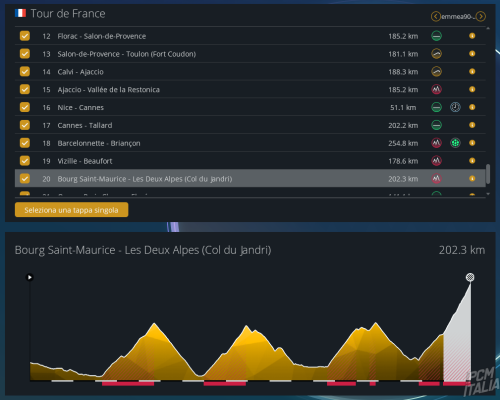This screenshot has height=400, width=500.
Task: Click the yellow dot icon on stage 19 row
Action: click(x=472, y=160)
